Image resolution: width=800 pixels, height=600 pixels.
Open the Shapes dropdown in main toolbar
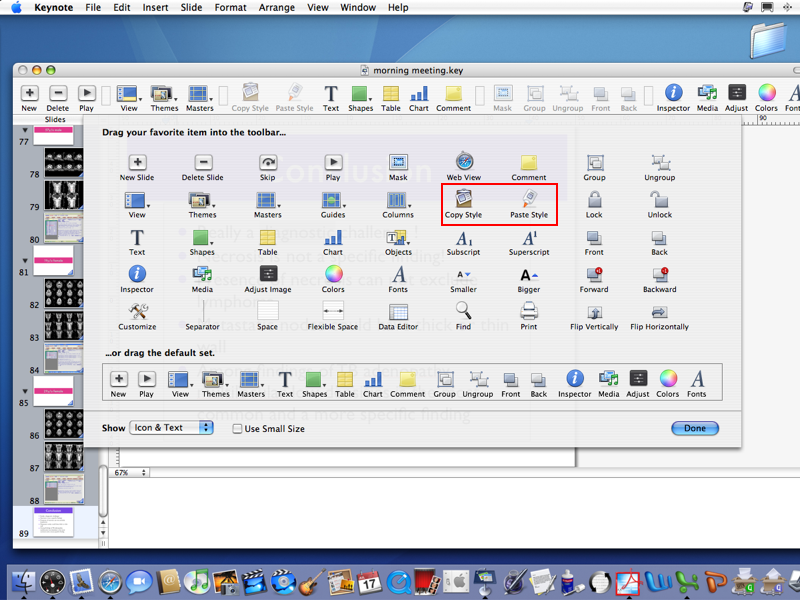[361, 98]
